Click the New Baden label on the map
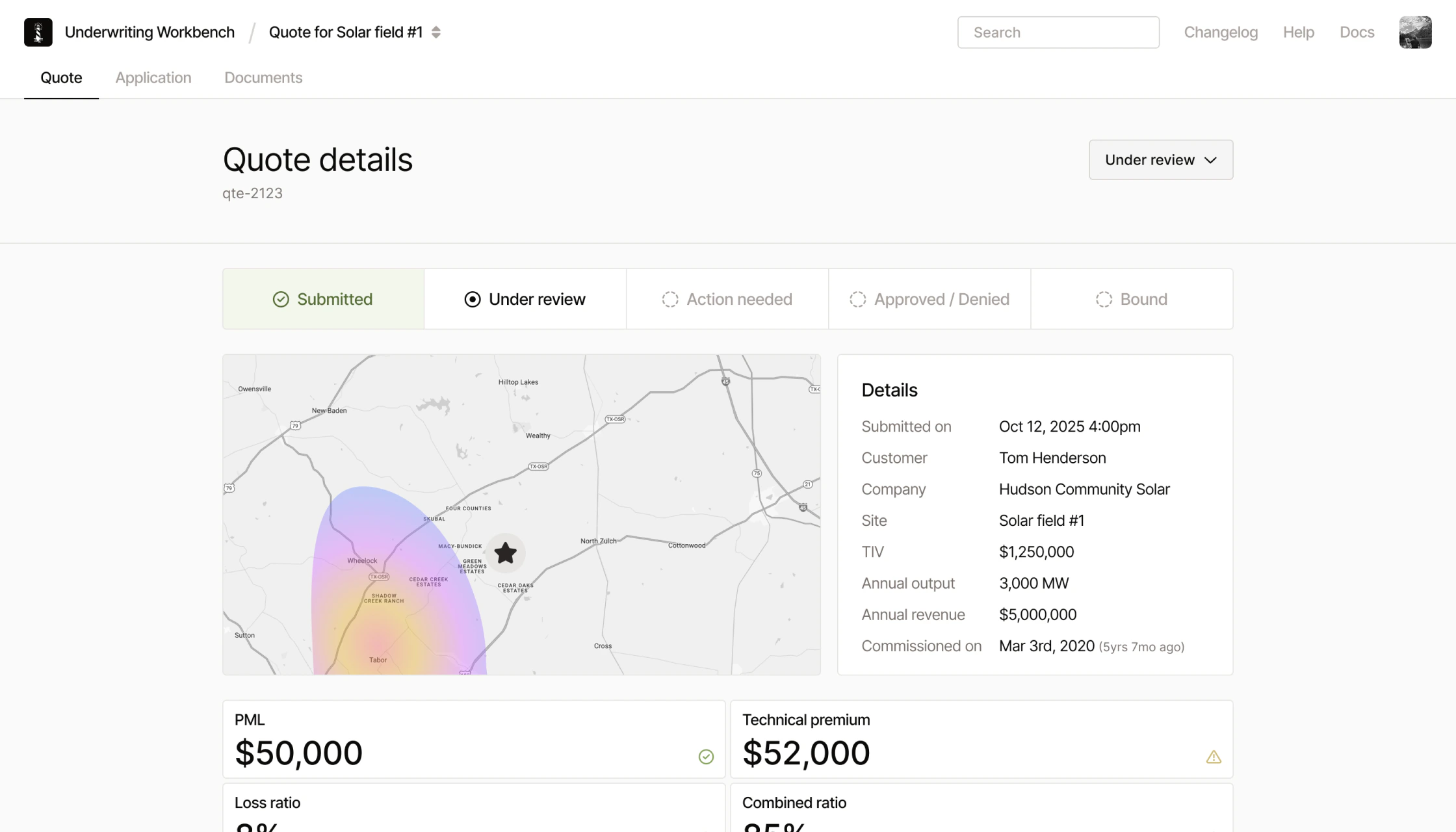This screenshot has width=1456, height=832. pyautogui.click(x=329, y=411)
